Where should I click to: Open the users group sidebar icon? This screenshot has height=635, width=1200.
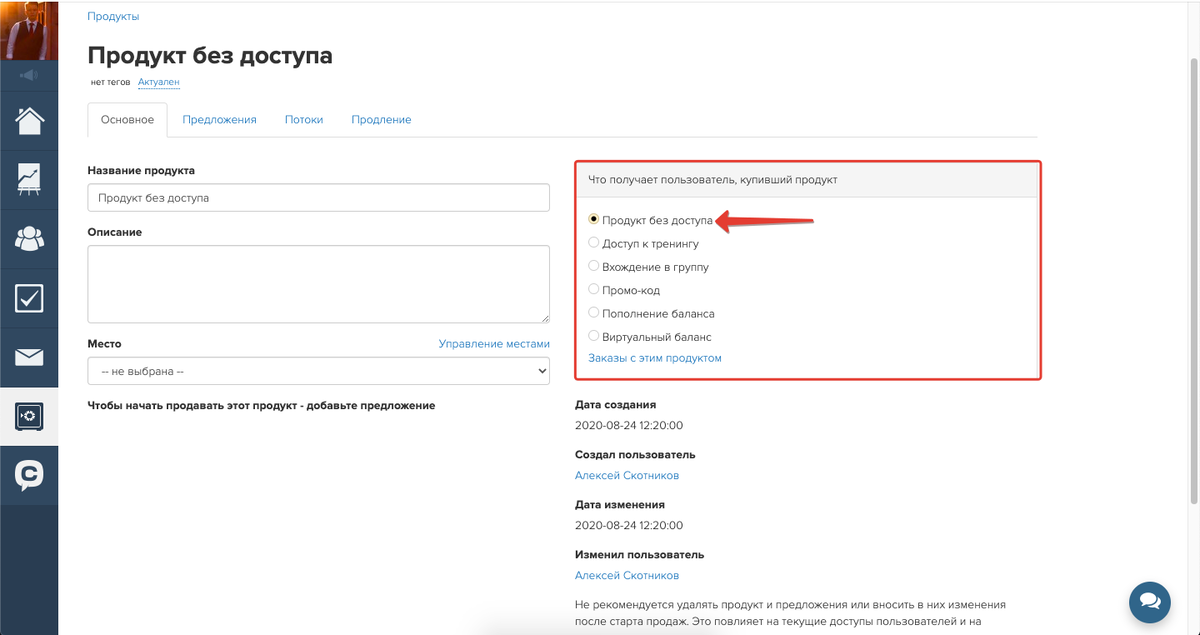coord(29,238)
